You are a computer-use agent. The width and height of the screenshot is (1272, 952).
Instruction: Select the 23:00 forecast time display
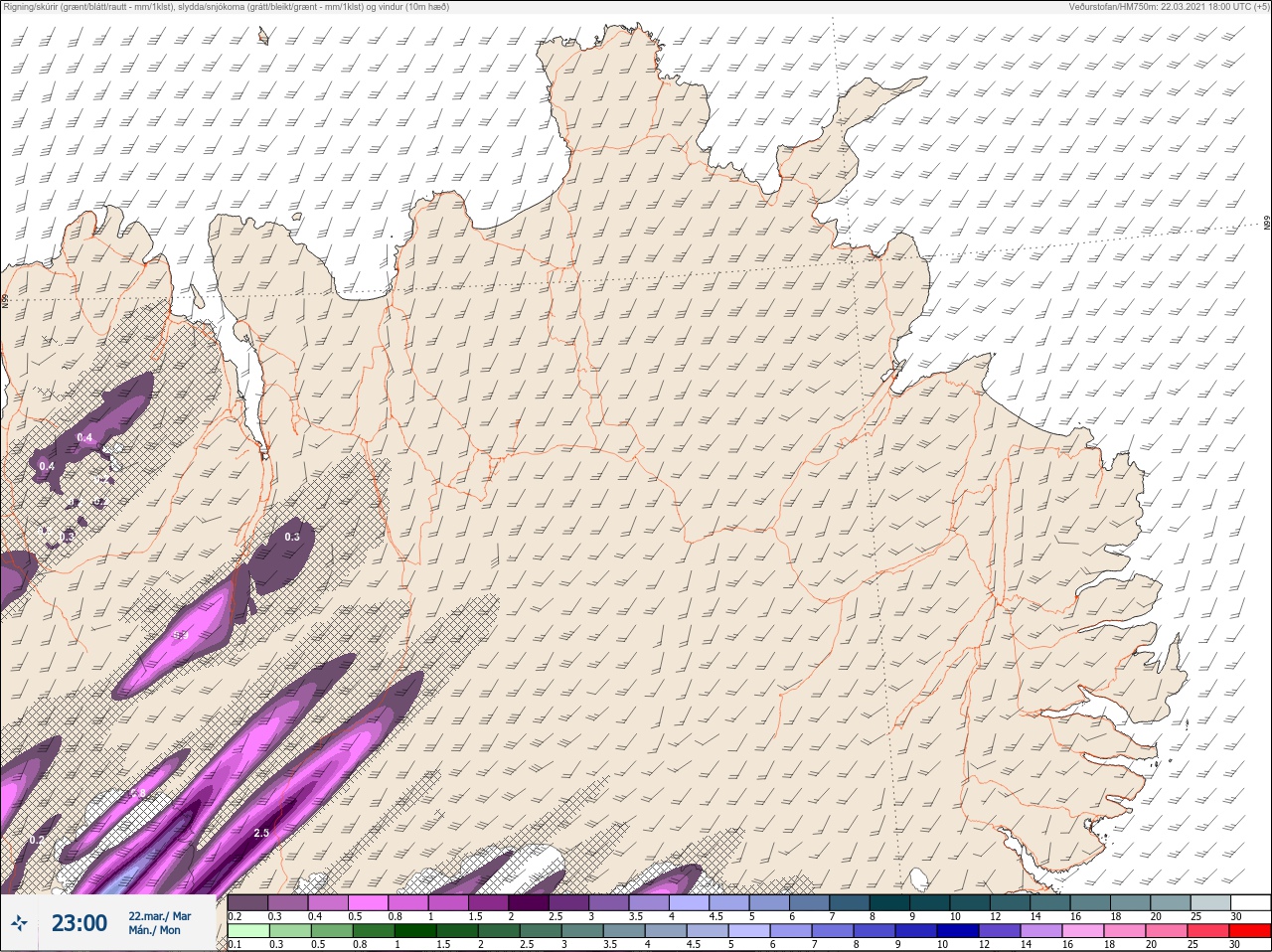(x=79, y=923)
